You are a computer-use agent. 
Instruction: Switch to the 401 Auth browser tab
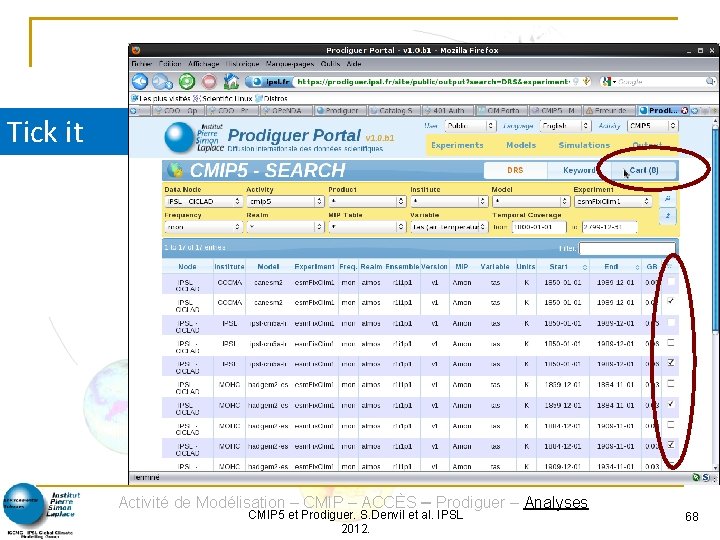pos(448,111)
